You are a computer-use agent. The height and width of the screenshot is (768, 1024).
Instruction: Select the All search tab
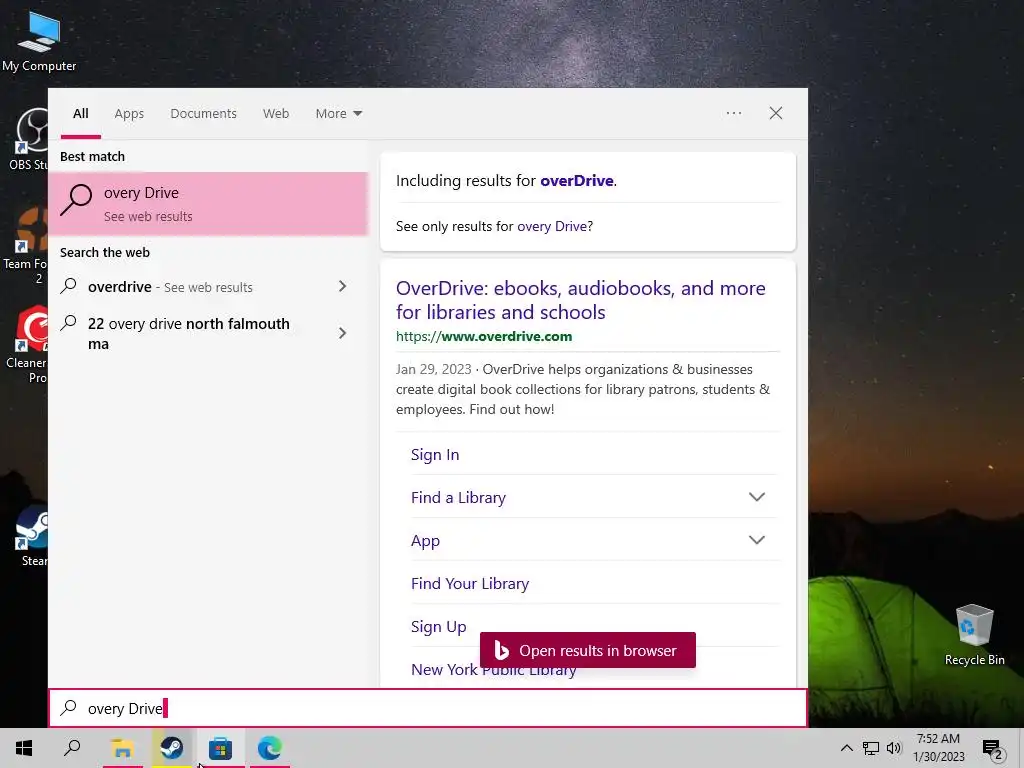80,113
